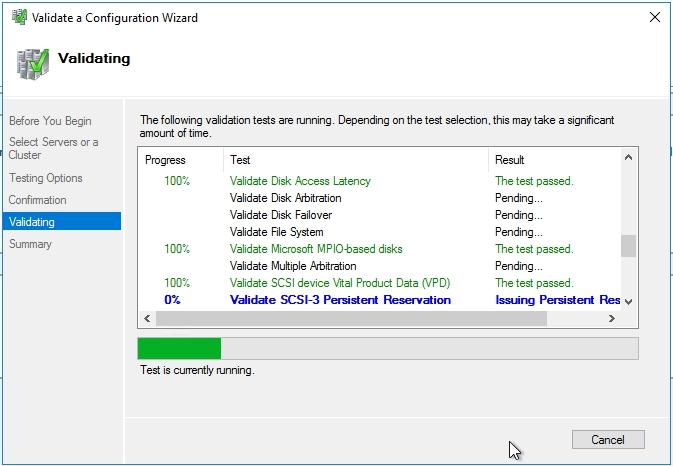Select the Before You Begin step

50,121
